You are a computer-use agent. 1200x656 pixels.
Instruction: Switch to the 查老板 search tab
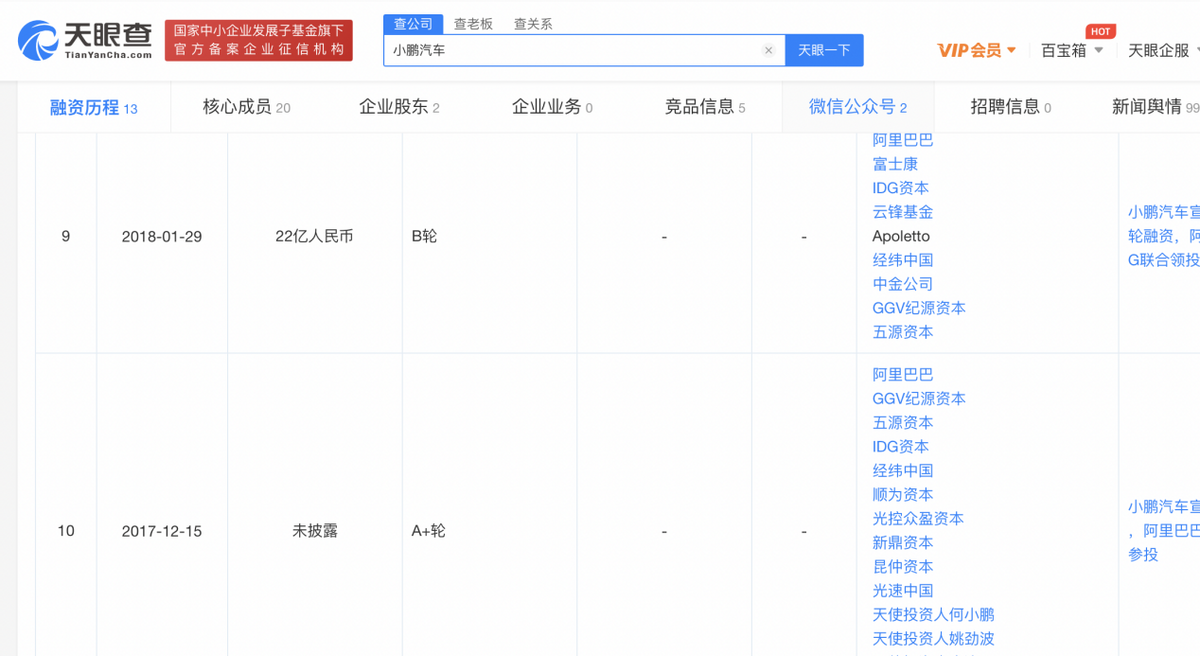pos(473,24)
